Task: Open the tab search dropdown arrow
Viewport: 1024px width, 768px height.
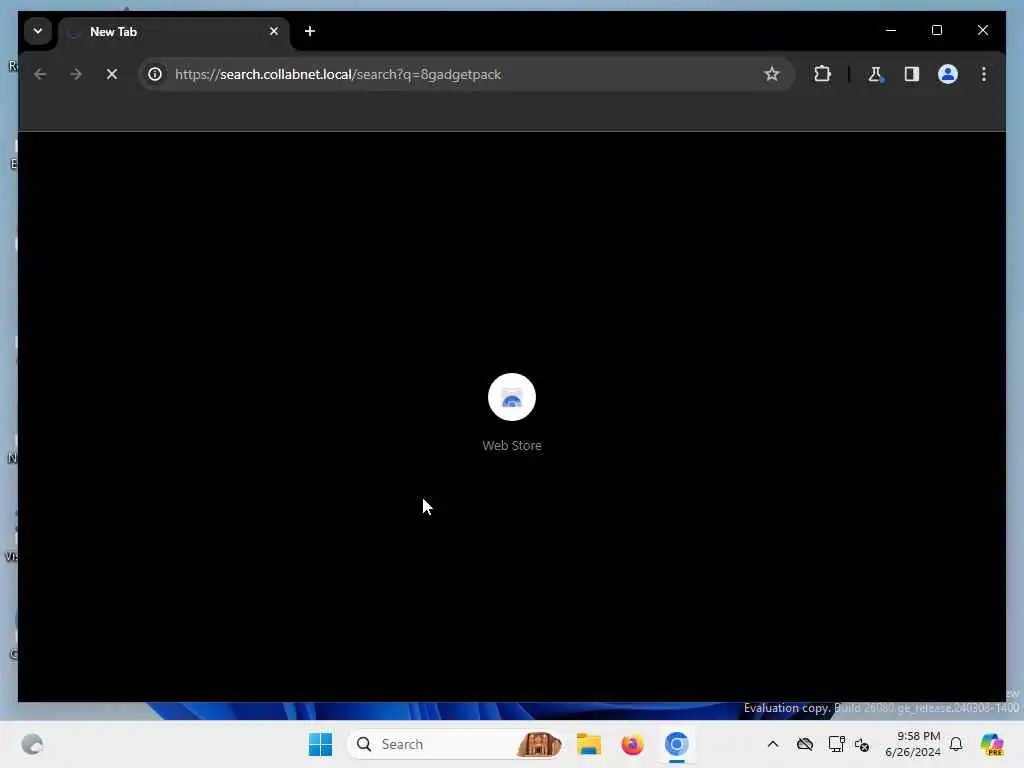Action: point(38,31)
